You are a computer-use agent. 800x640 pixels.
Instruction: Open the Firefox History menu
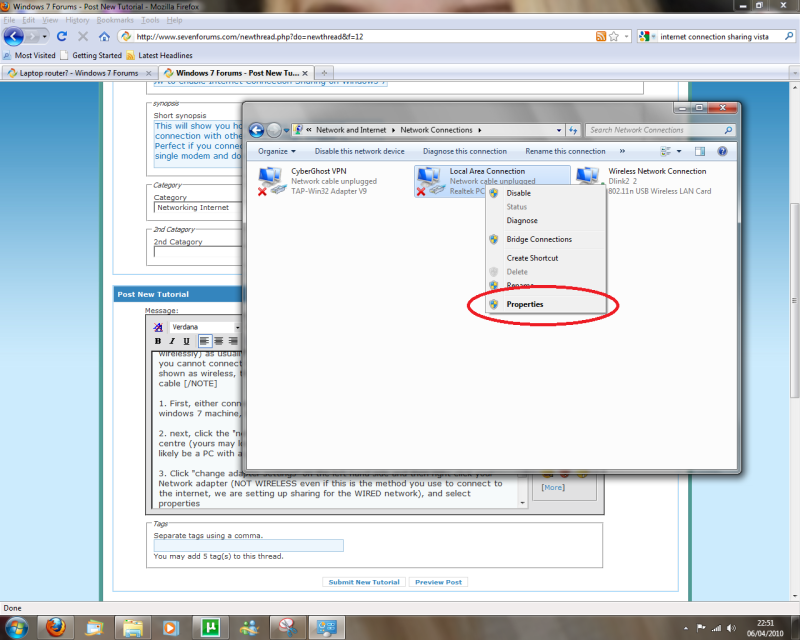77,20
